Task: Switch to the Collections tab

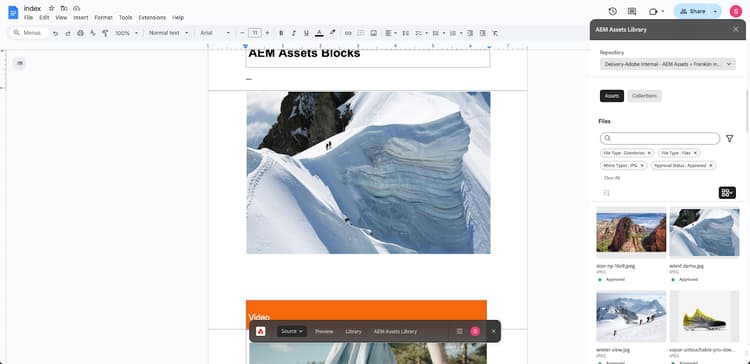Action: [644, 96]
